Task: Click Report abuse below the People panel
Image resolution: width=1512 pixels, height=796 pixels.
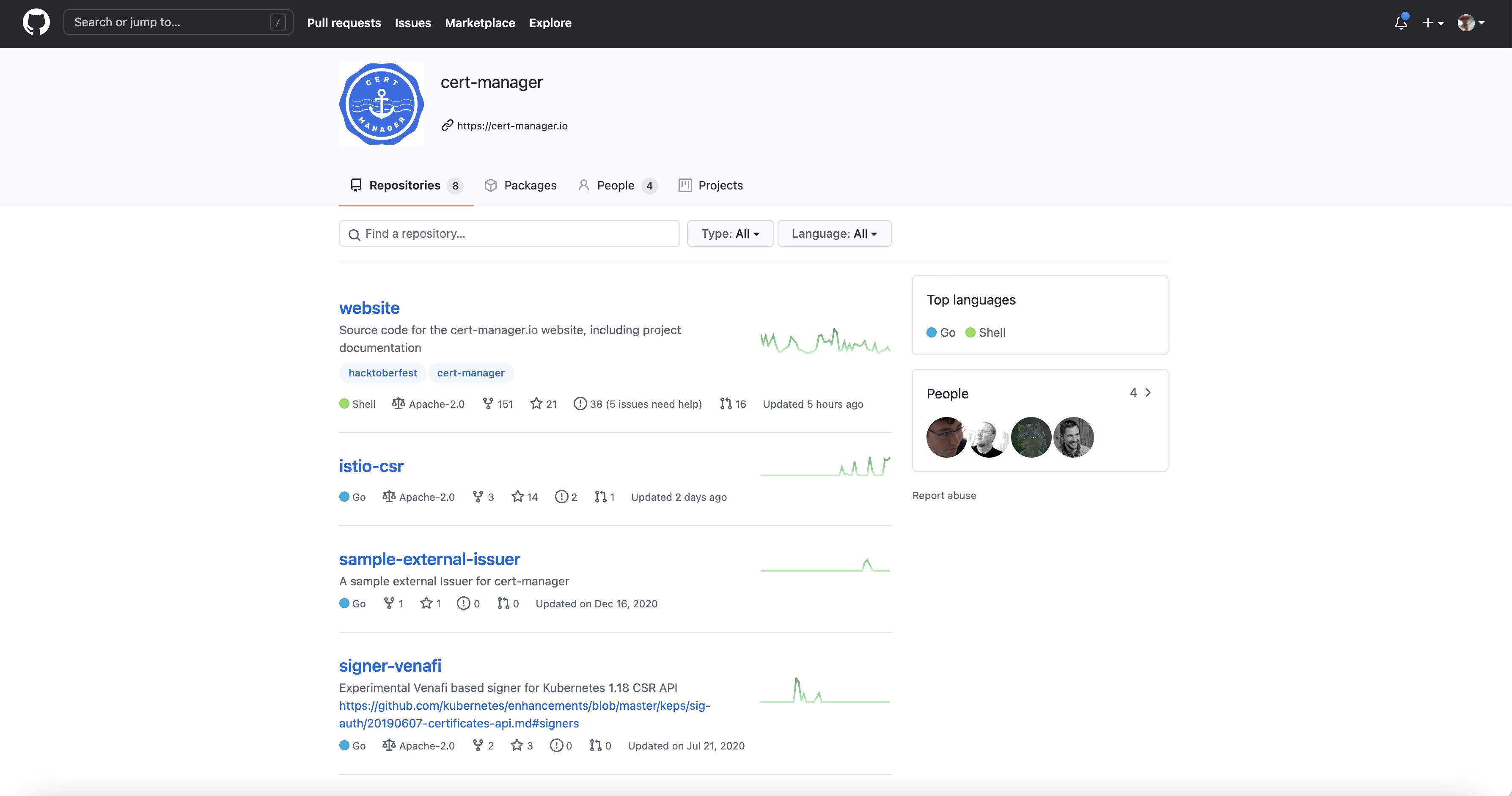Action: (944, 495)
